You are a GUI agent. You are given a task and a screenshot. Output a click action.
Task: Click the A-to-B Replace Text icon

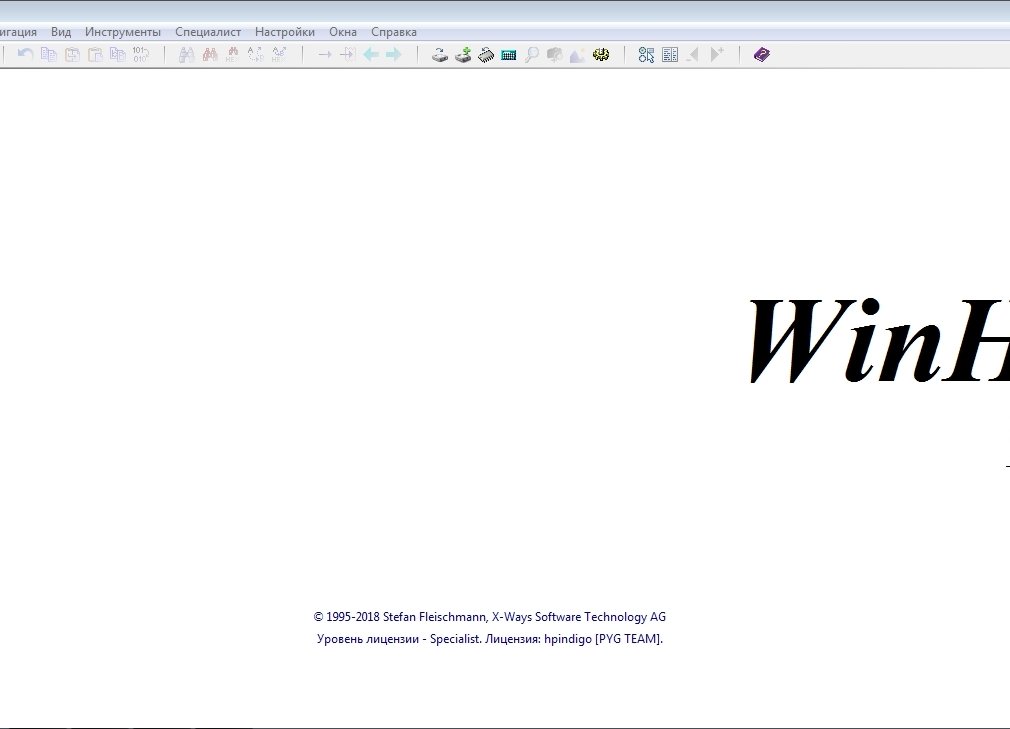(x=256, y=55)
